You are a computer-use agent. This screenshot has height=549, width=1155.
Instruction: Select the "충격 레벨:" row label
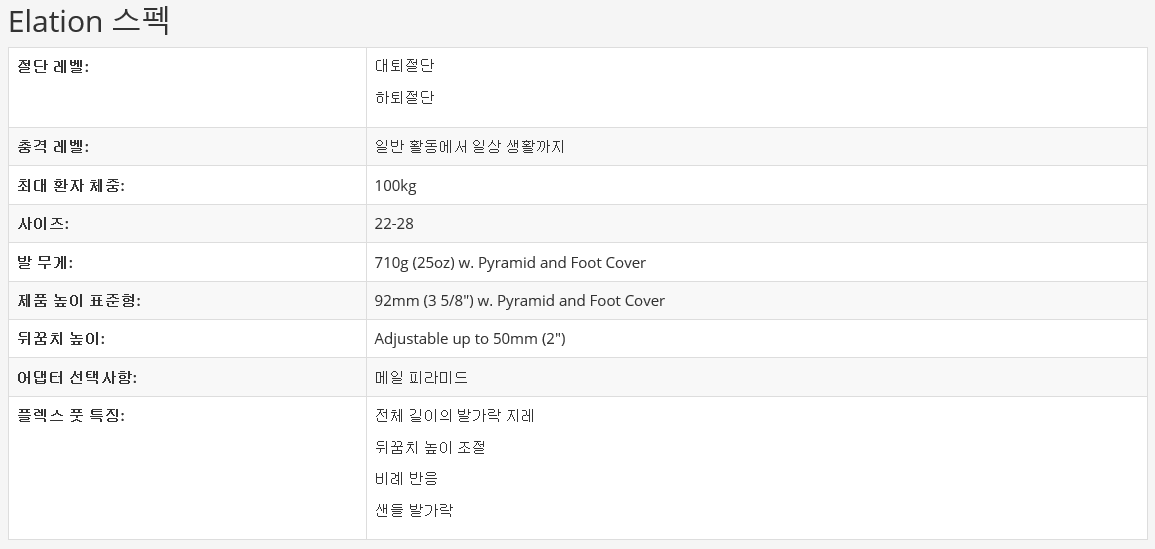pos(53,147)
